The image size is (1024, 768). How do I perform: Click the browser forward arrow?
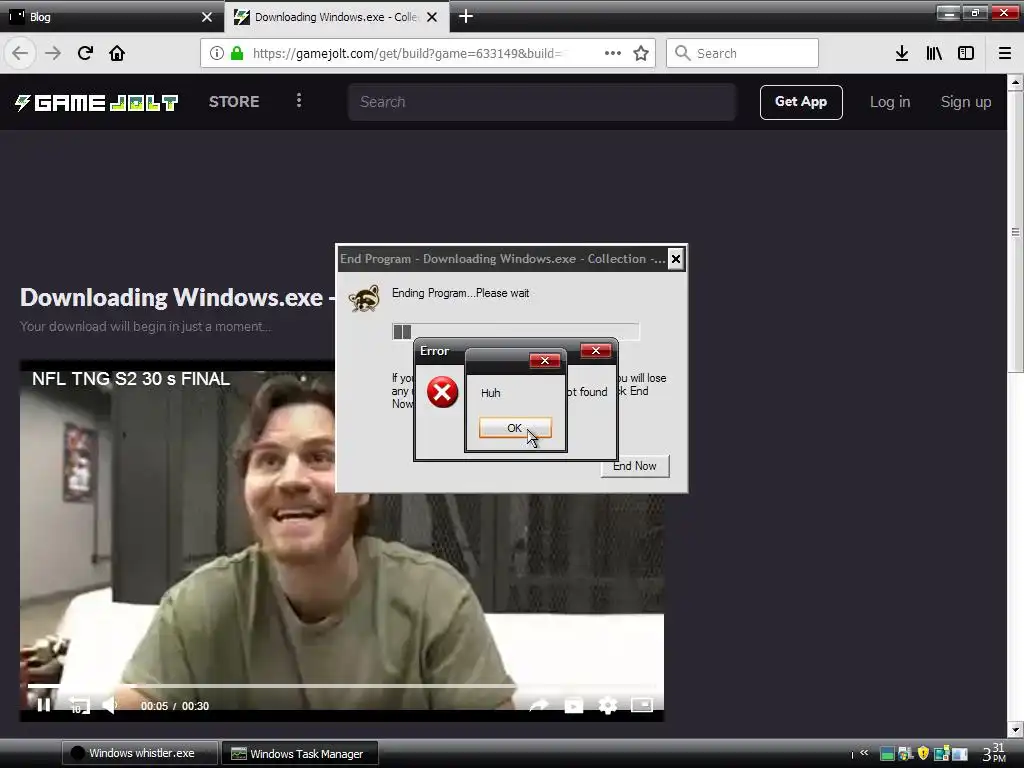coord(53,53)
